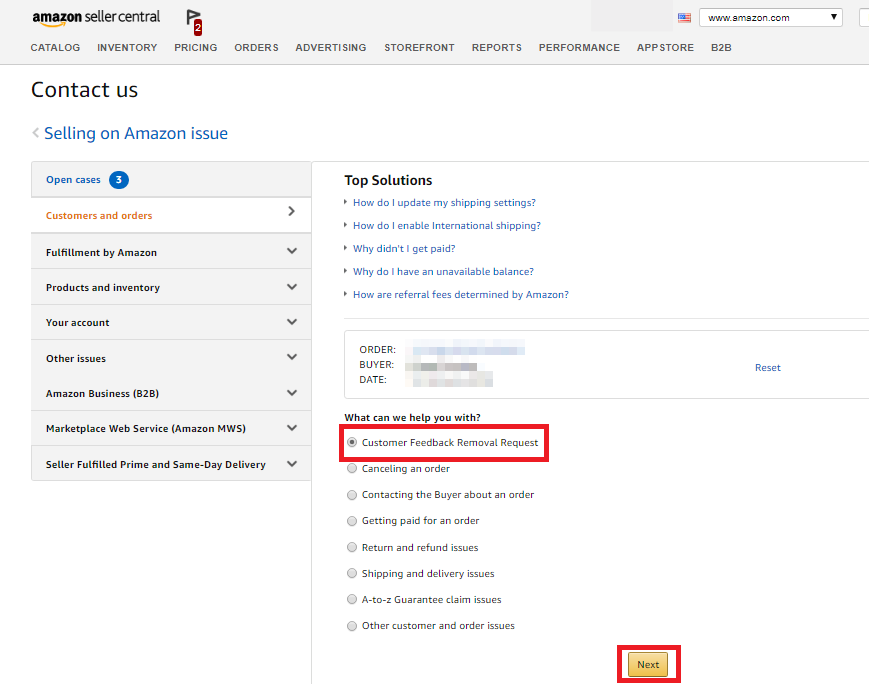Expand the Other issues section
869x684 pixels.
[x=171, y=358]
